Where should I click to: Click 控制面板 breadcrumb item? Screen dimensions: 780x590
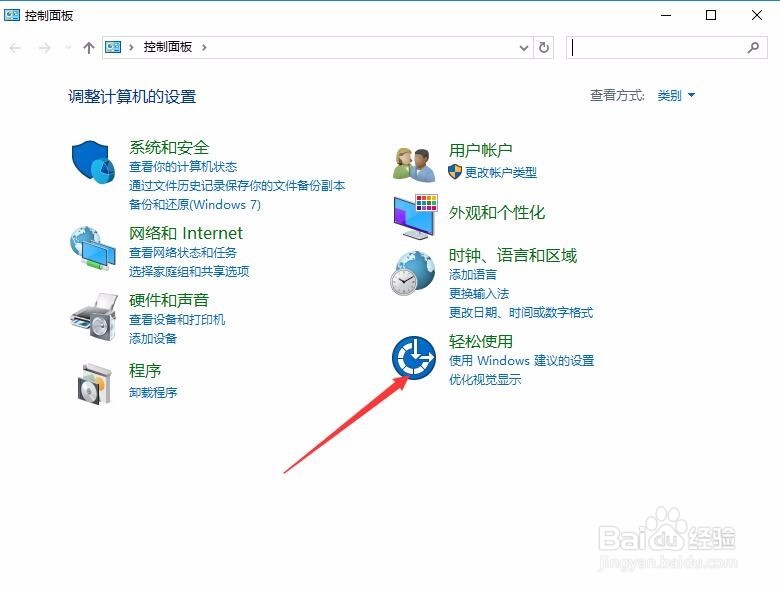coord(168,47)
